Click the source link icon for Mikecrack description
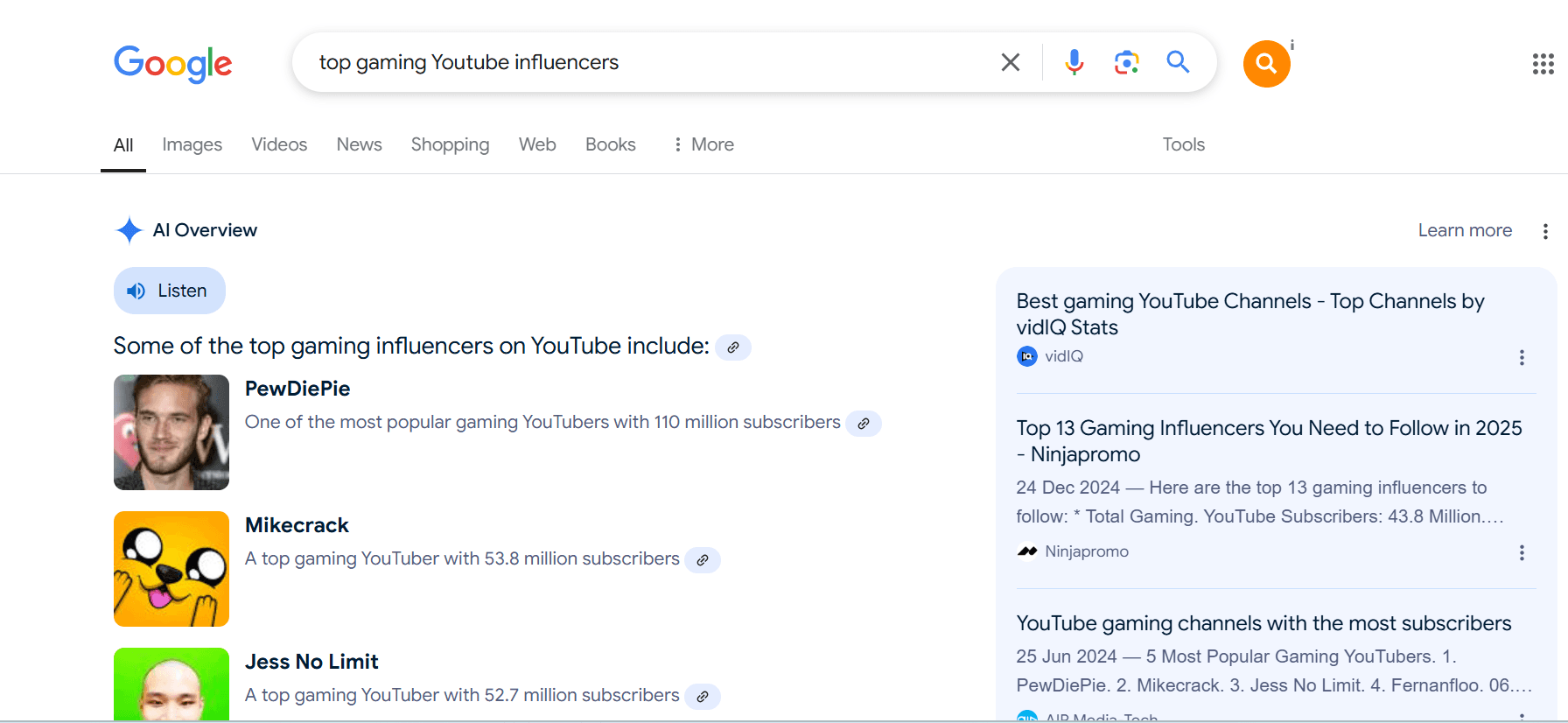1568x723 pixels. pos(703,560)
